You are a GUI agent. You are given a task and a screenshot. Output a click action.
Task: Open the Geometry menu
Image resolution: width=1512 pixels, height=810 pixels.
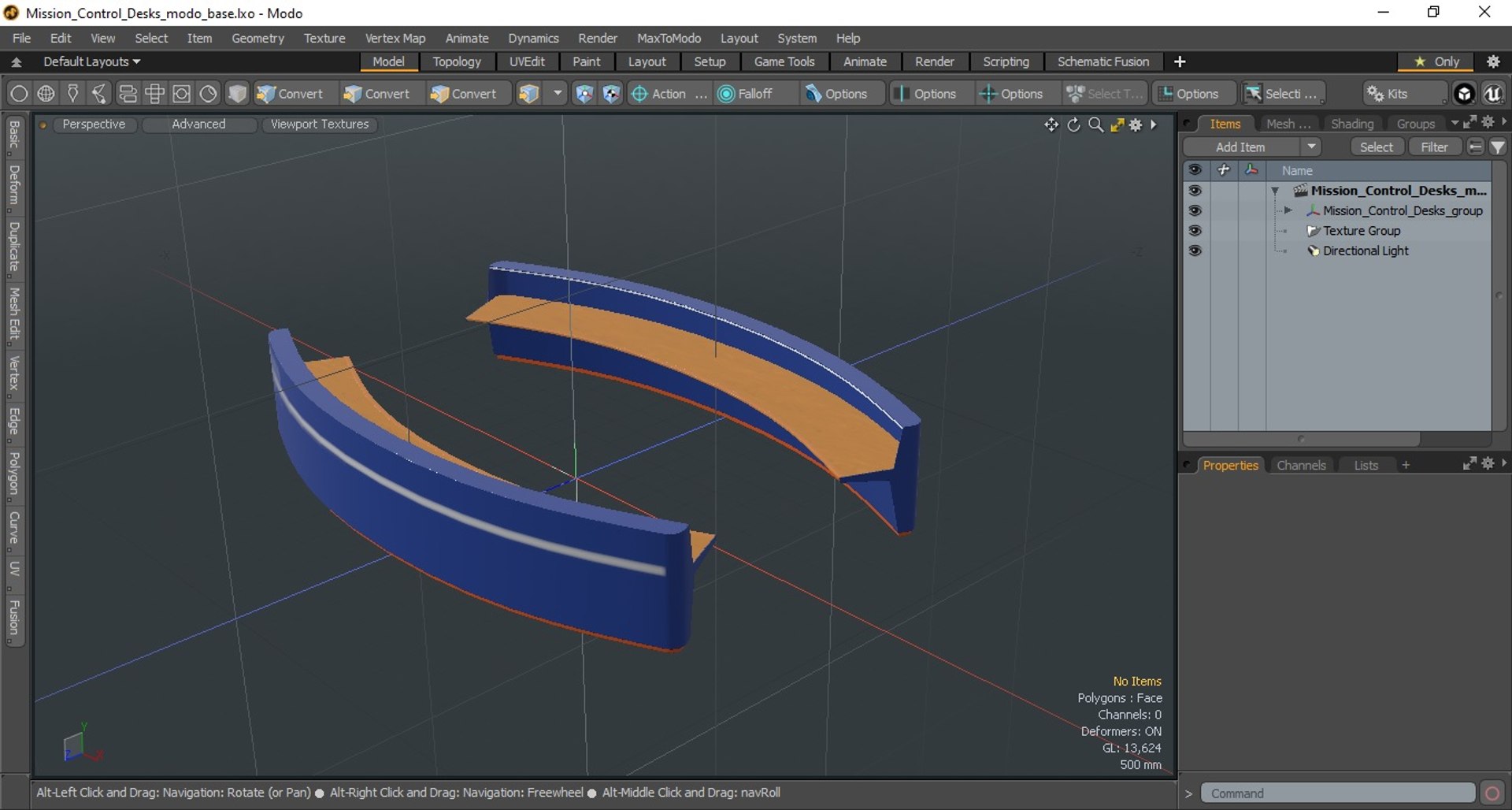coord(258,38)
